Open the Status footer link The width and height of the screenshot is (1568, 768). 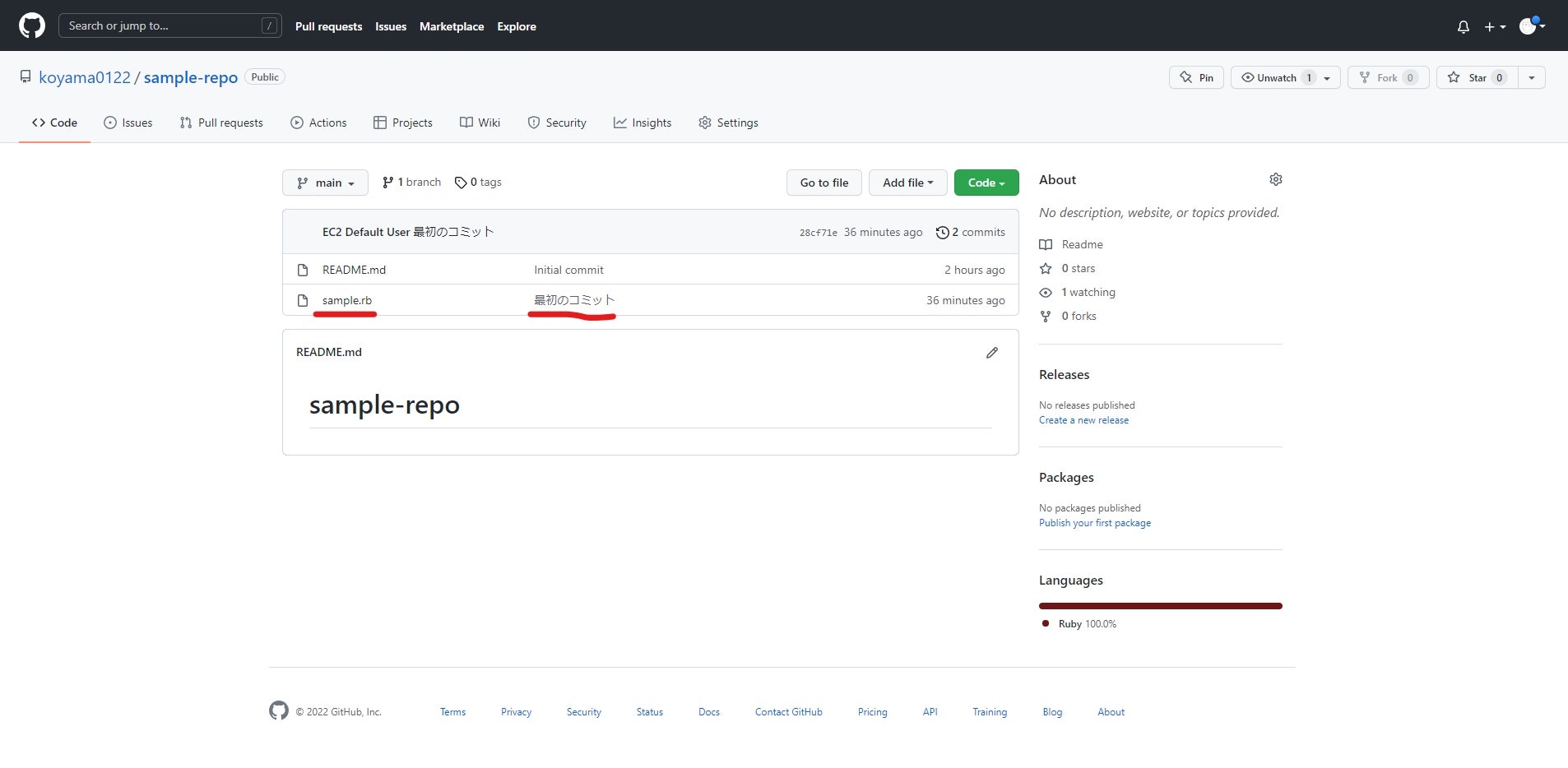[649, 712]
